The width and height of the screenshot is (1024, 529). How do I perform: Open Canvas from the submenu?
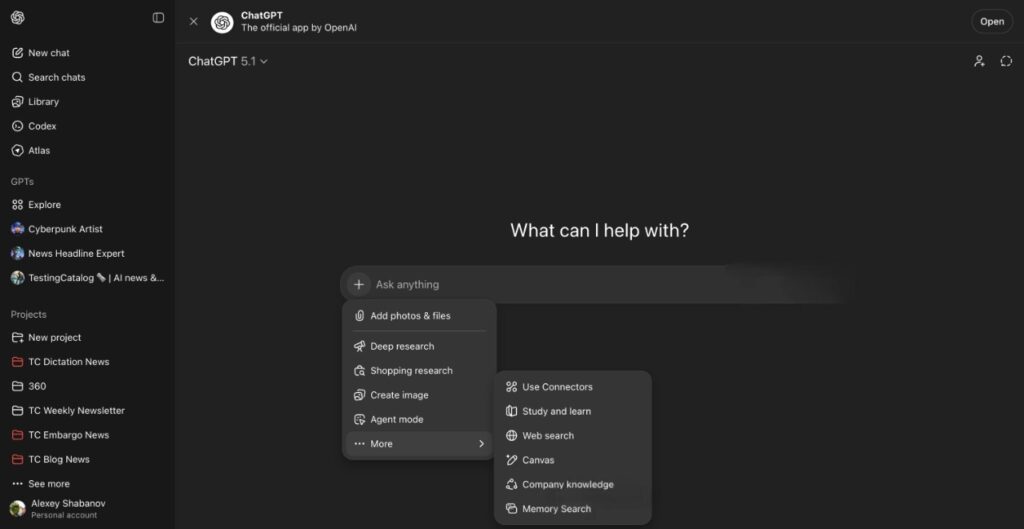[573, 460]
